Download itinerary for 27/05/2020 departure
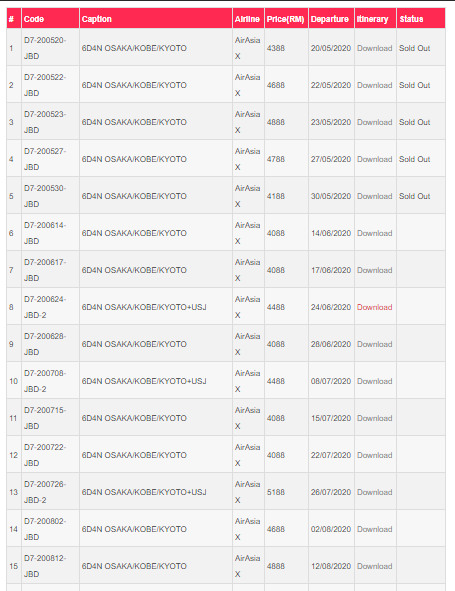 point(374,159)
